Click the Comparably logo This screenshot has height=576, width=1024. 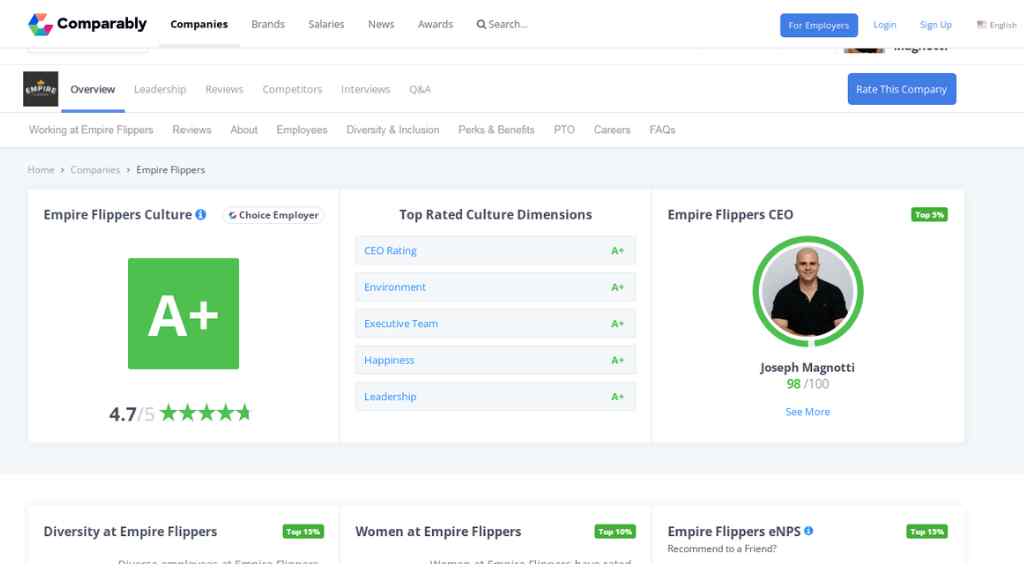coord(88,24)
